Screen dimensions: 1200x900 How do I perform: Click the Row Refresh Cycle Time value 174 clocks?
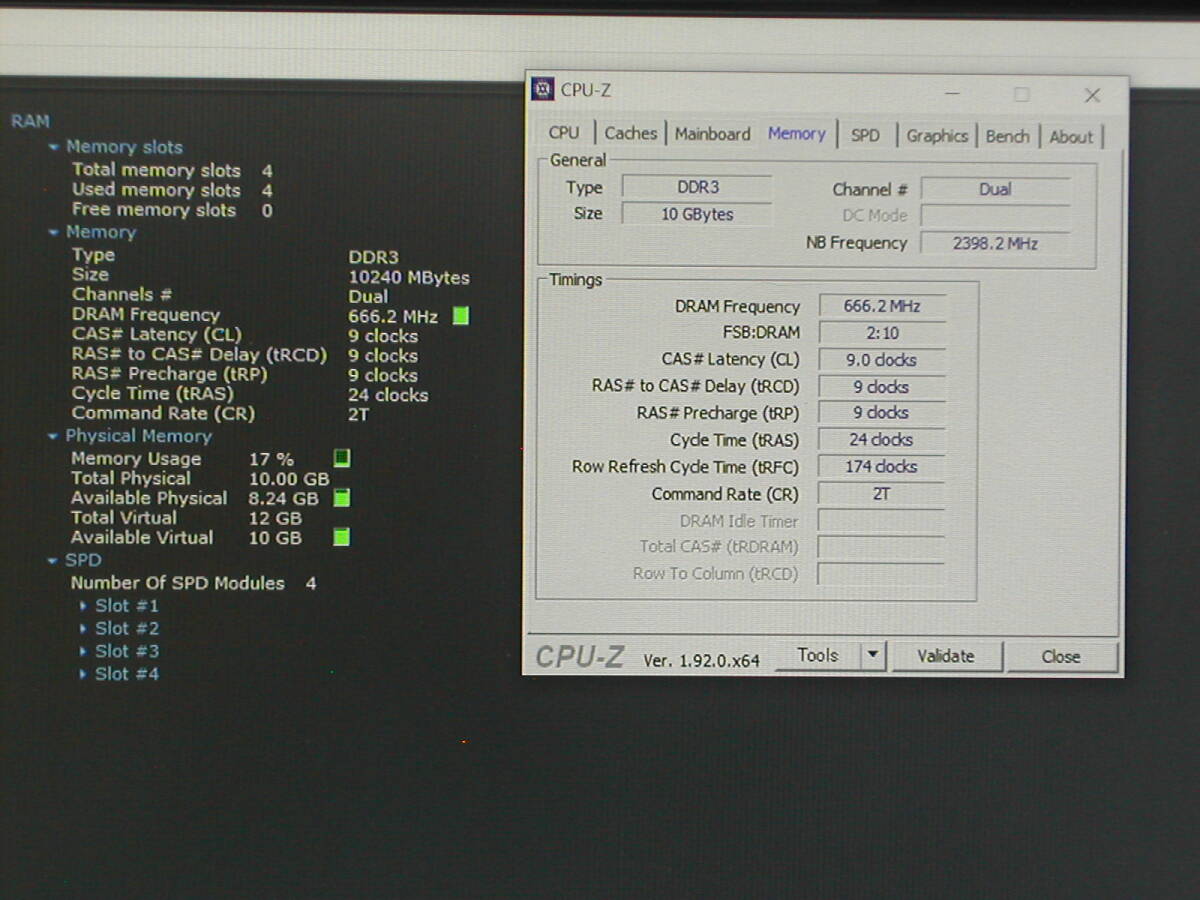click(882, 466)
